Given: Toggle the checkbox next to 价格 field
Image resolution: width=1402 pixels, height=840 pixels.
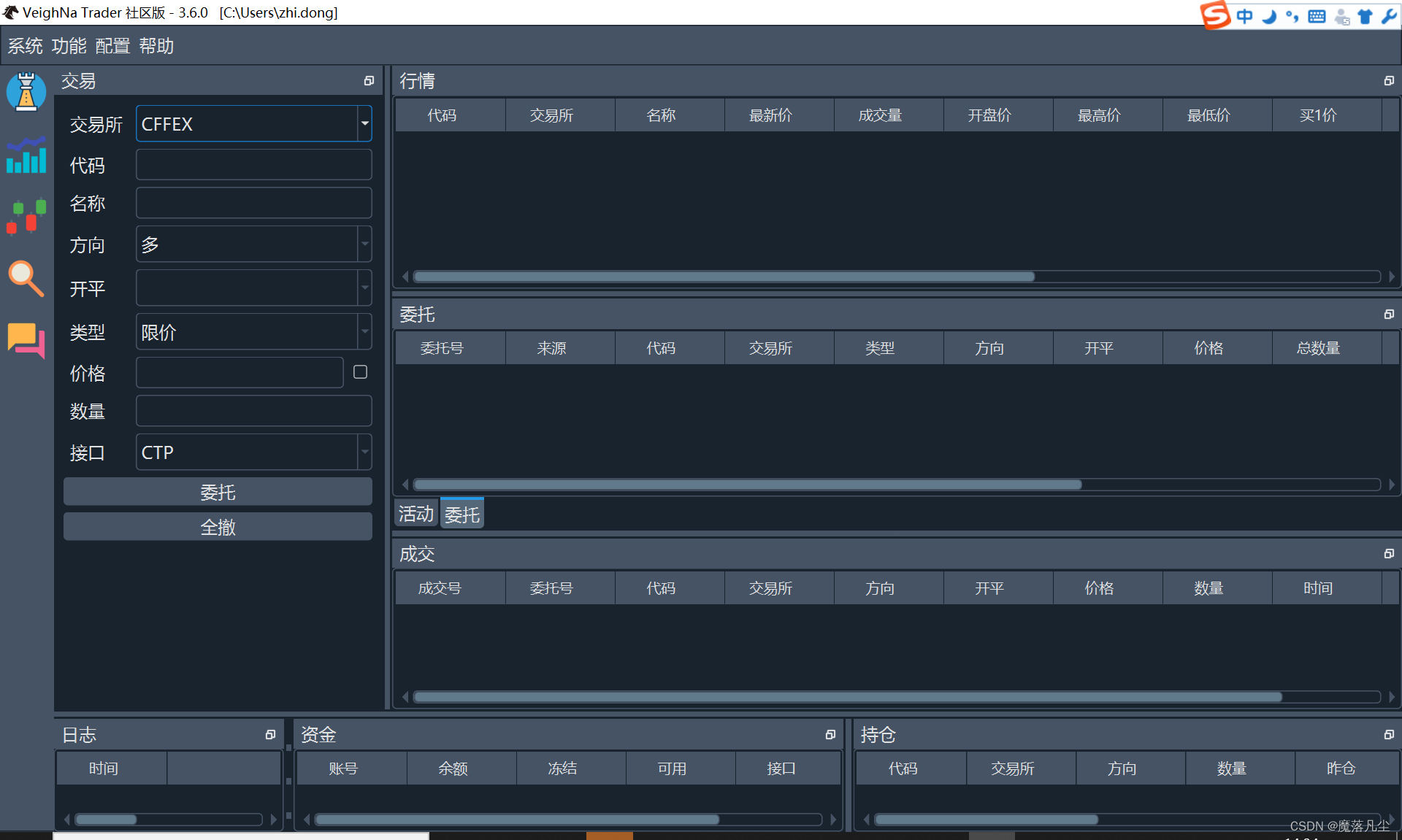Looking at the screenshot, I should point(360,372).
